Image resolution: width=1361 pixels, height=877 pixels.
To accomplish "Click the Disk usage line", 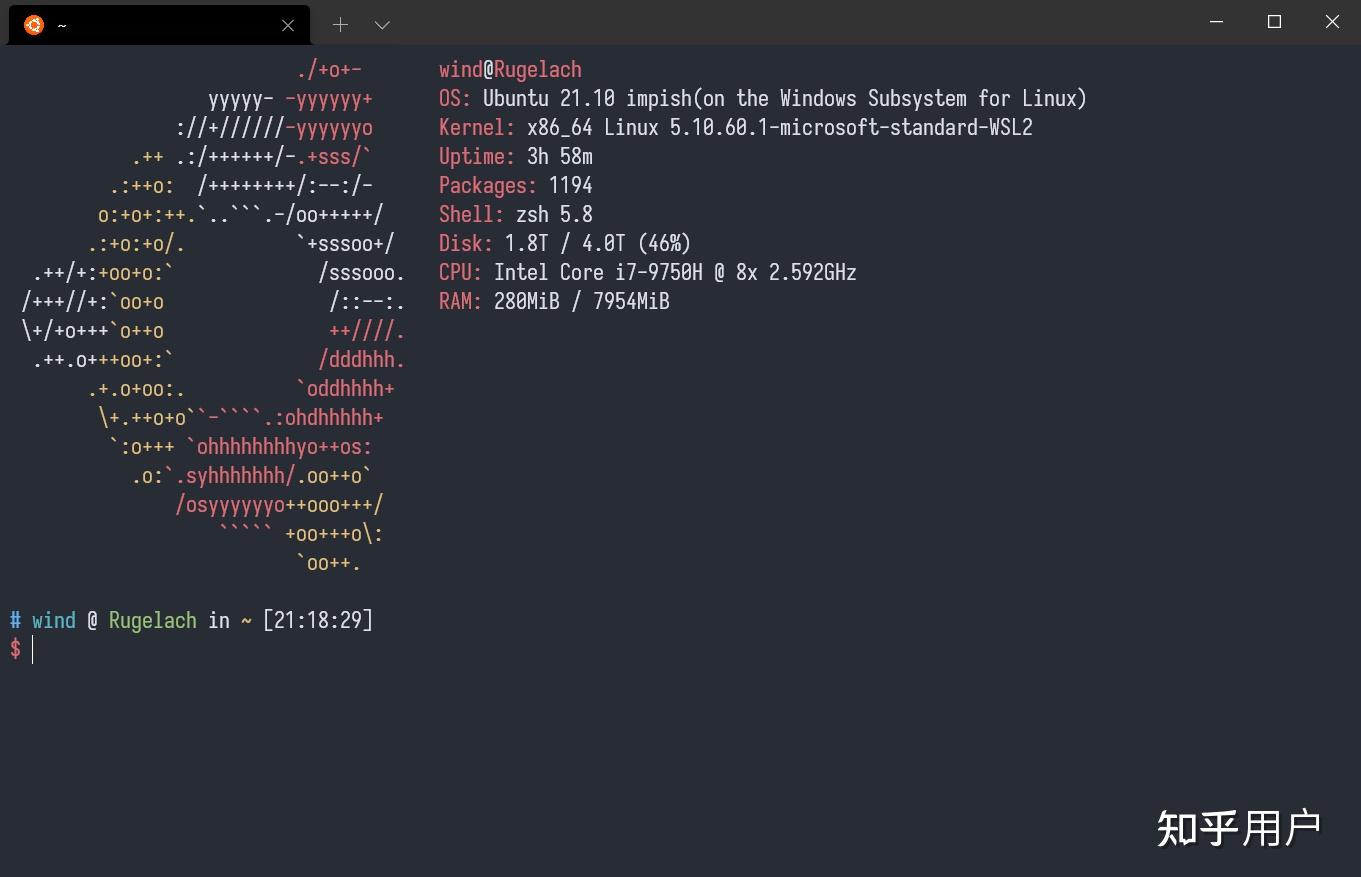I will (x=565, y=244).
